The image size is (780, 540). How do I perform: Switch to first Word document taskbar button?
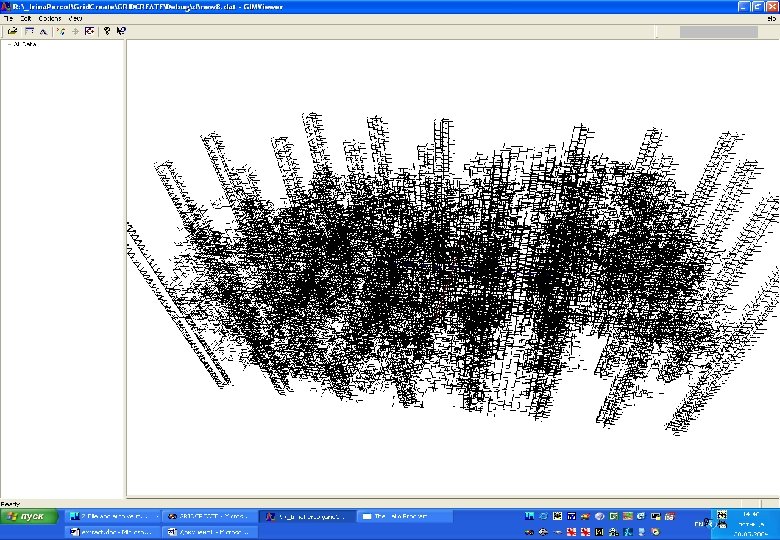(x=113, y=532)
